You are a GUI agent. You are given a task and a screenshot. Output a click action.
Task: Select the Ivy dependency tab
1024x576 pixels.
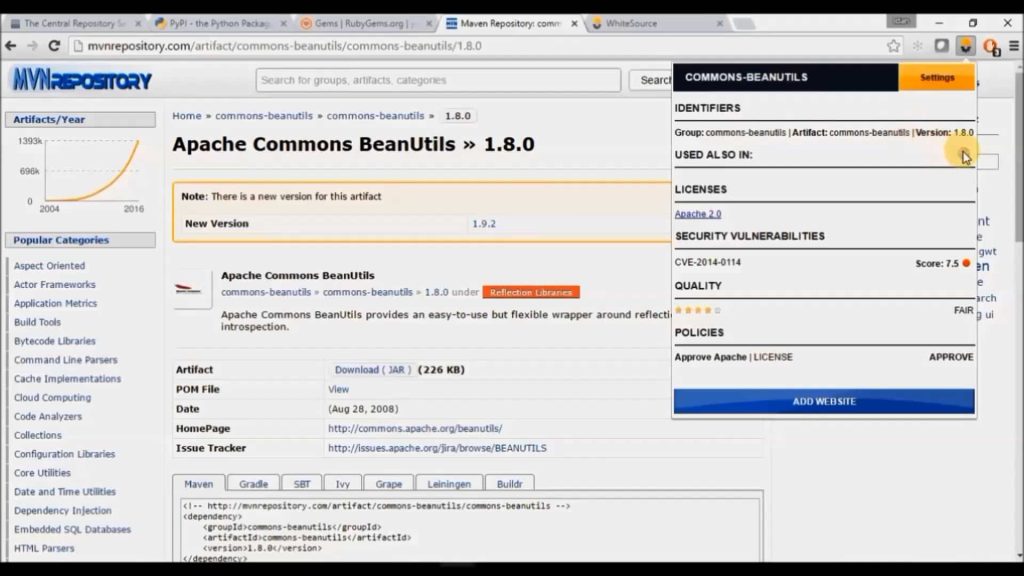(342, 484)
